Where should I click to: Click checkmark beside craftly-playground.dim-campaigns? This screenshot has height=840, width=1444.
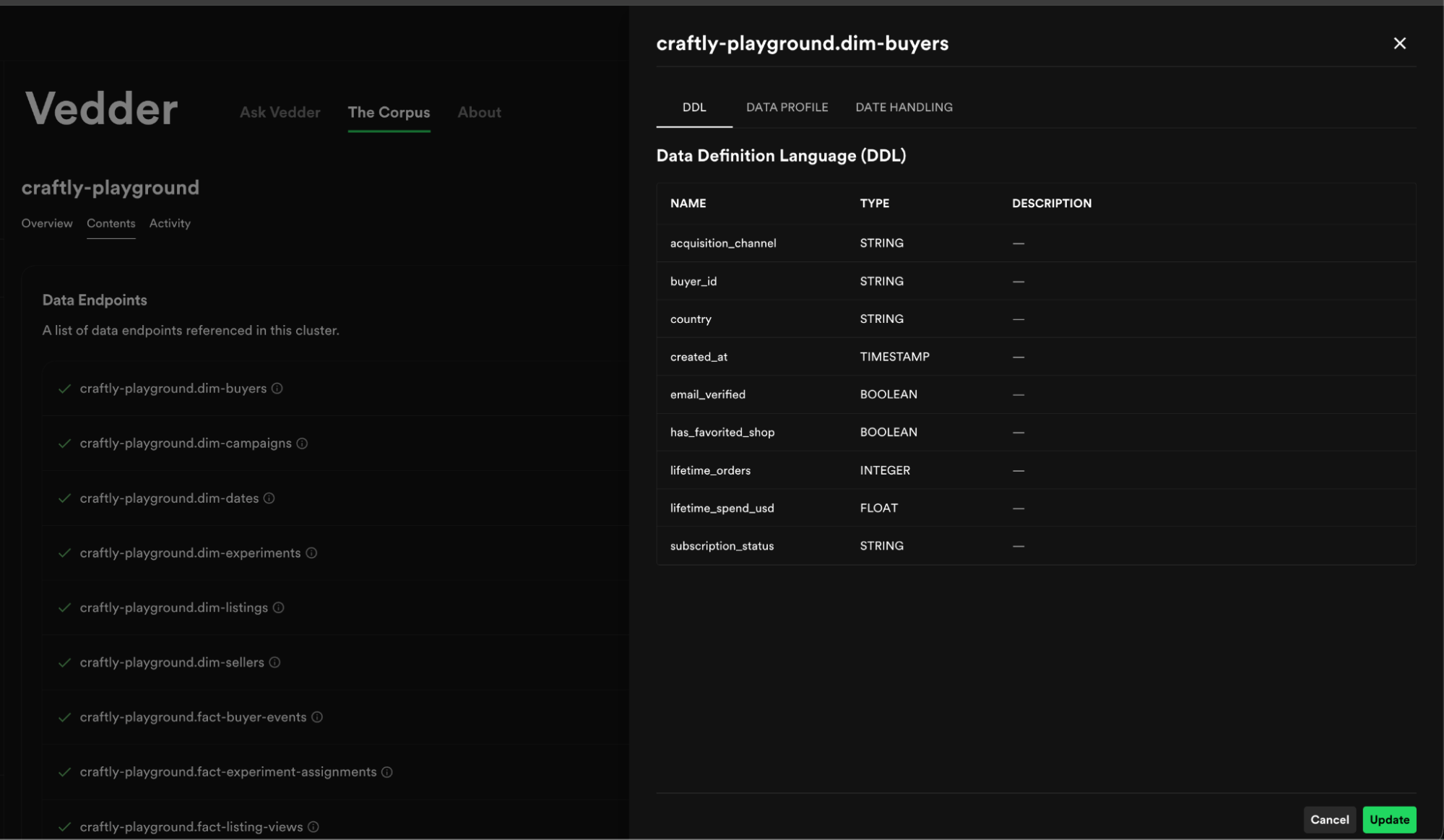click(64, 443)
